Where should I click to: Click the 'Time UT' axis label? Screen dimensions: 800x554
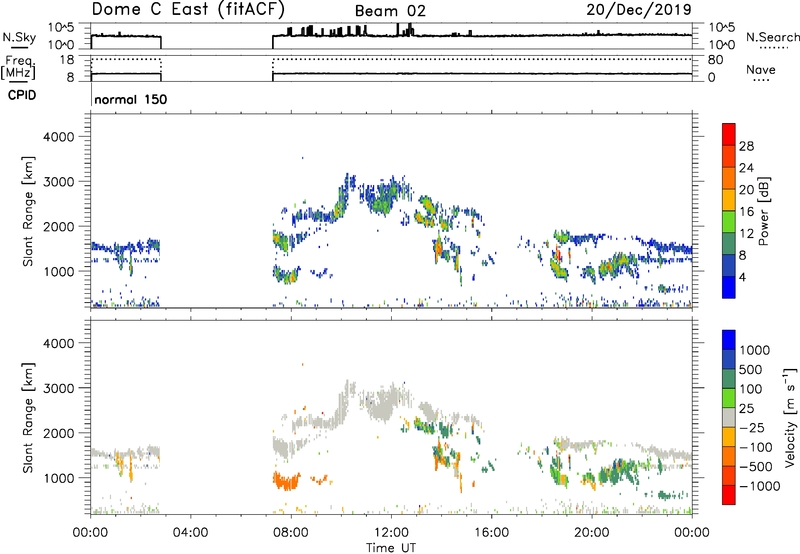(x=391, y=548)
